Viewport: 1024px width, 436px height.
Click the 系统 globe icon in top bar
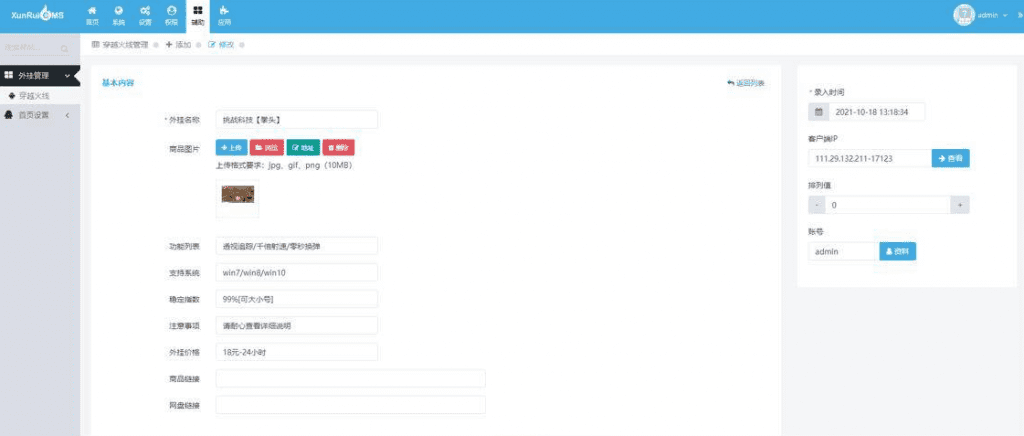[x=119, y=15]
